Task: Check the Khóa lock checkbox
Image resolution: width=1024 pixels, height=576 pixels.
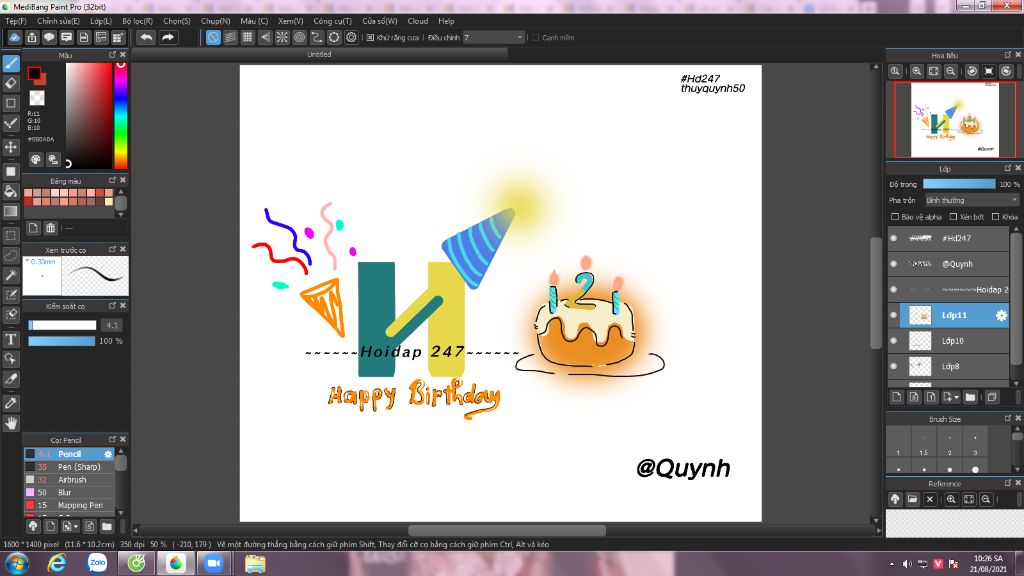Action: coord(995,217)
